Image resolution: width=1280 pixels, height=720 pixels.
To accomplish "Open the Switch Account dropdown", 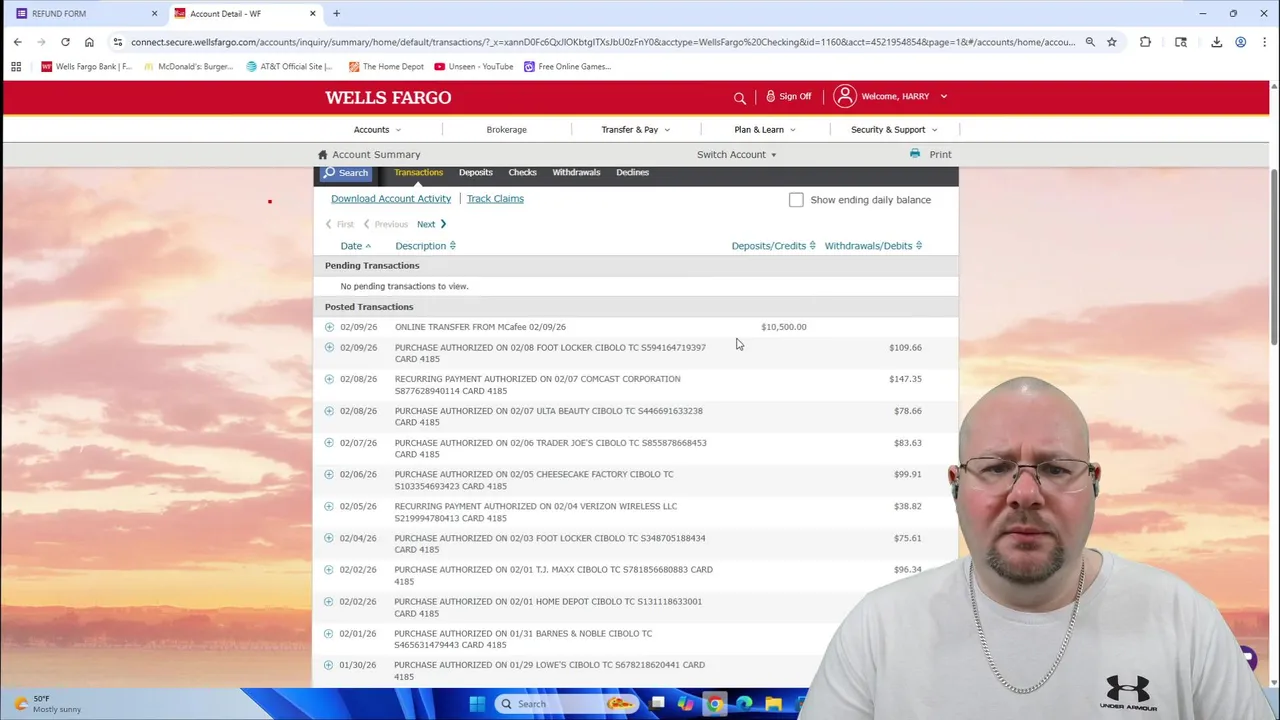I will click(x=737, y=155).
